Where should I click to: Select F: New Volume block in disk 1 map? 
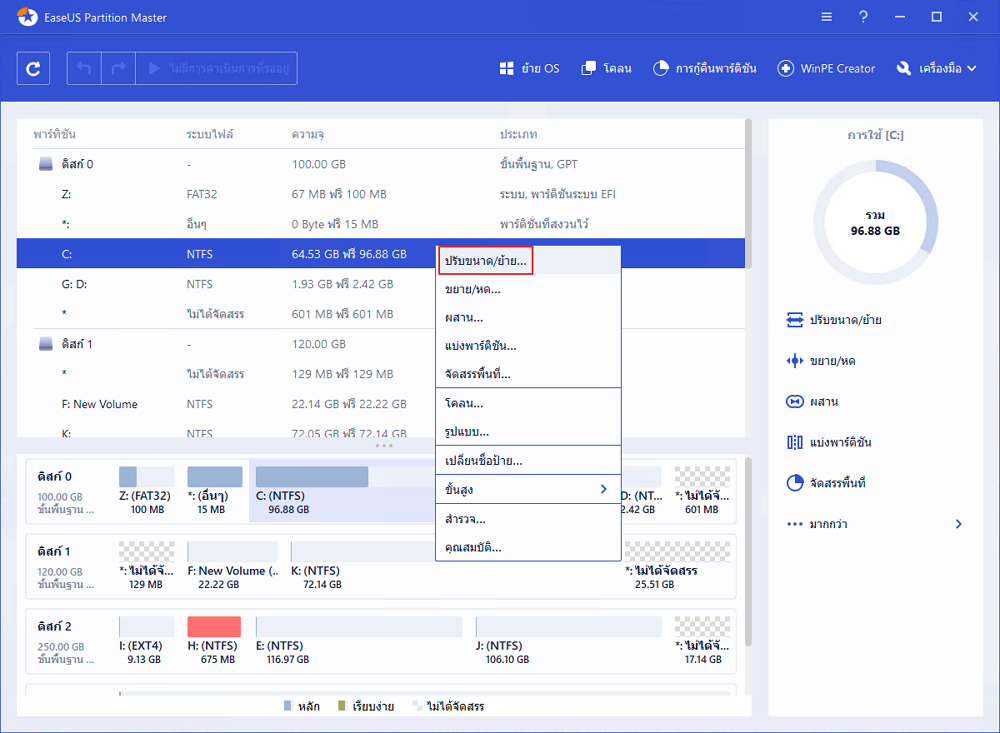pyautogui.click(x=232, y=565)
